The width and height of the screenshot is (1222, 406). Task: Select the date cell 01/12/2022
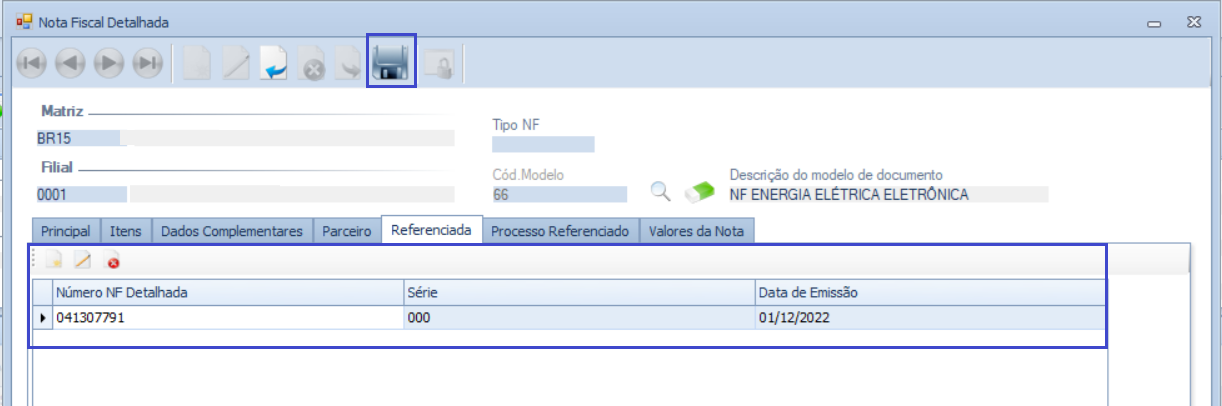930,317
